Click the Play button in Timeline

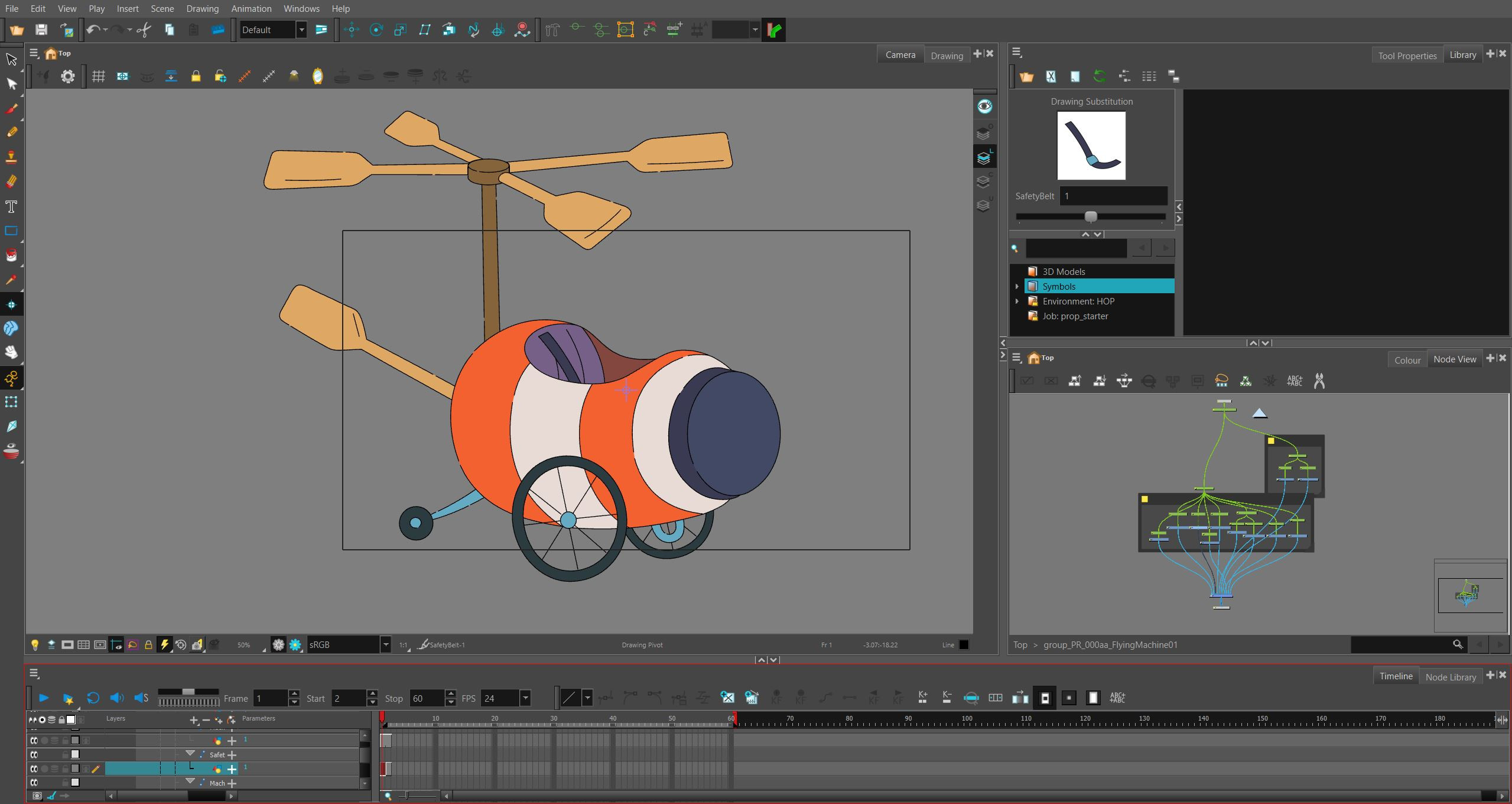click(x=43, y=698)
